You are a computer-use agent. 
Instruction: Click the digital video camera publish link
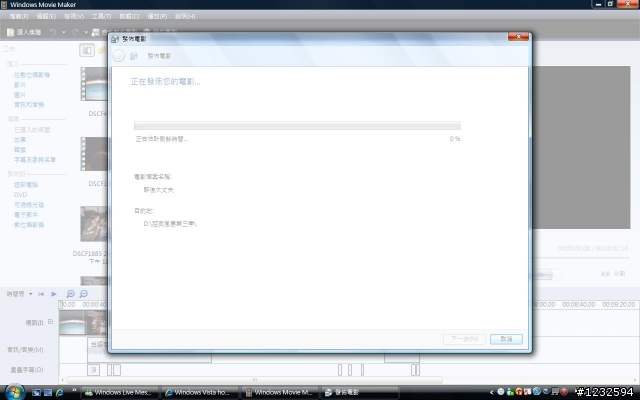point(29,225)
